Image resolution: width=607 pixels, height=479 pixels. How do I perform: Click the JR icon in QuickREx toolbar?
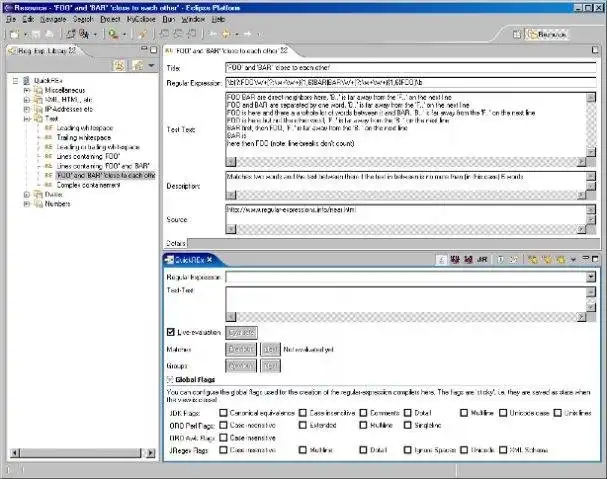coord(482,259)
